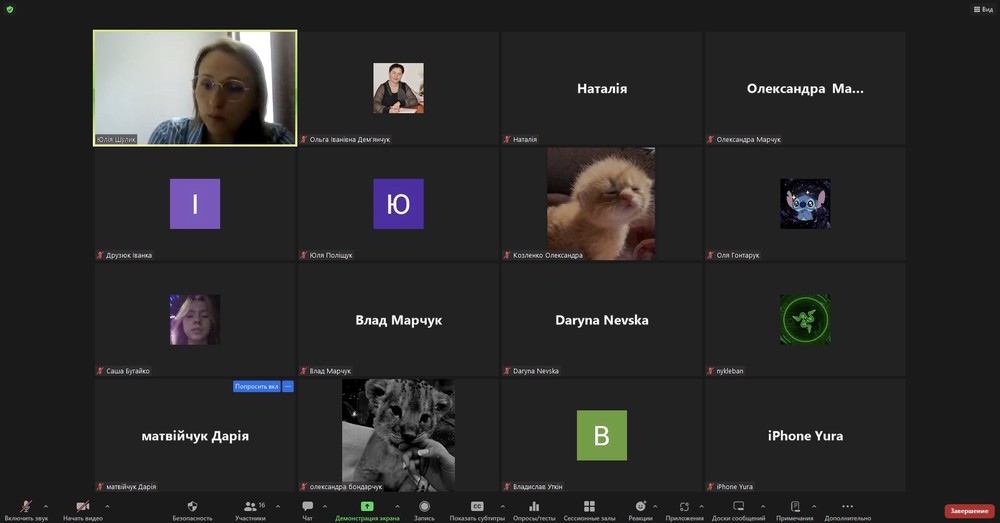Open Примечания notes

(x=795, y=510)
